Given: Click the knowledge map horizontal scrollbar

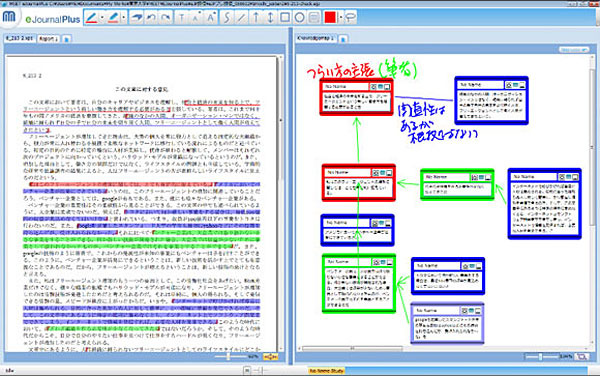Looking at the screenshot, I should [x=352, y=348].
